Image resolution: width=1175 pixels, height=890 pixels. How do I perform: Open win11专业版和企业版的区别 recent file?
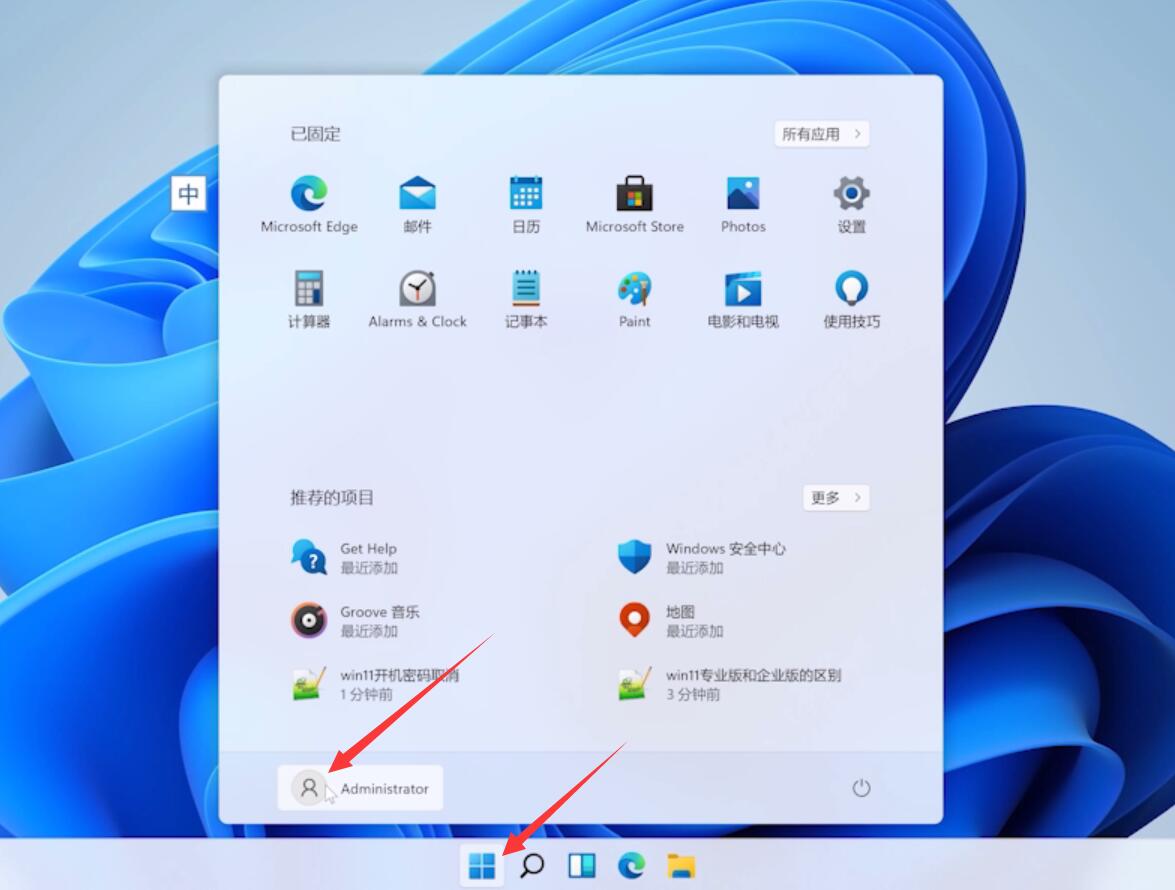point(729,684)
